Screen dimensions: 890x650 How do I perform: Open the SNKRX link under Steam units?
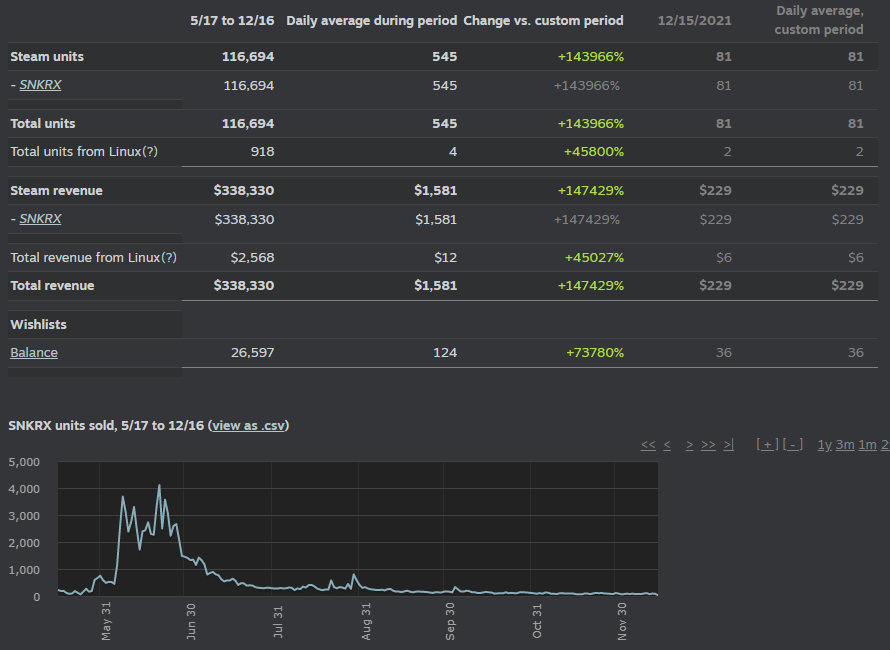click(40, 85)
